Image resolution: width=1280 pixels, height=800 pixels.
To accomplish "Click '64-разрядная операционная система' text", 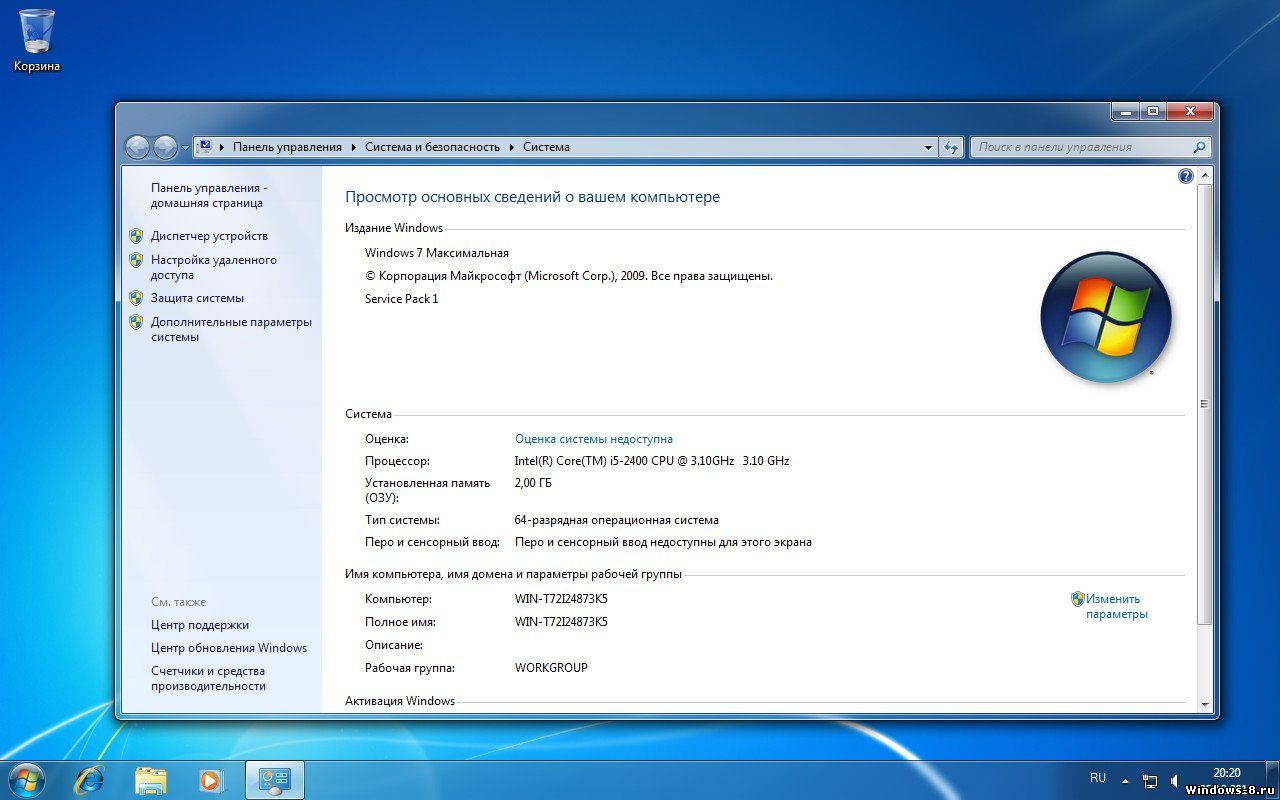I will tap(617, 520).
